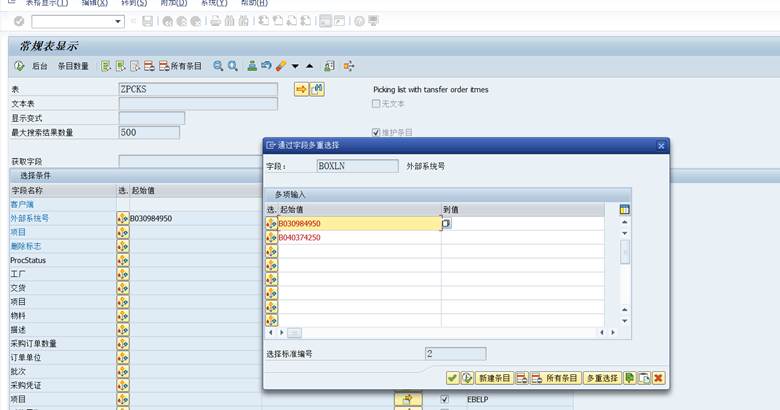780x410 pixels.
Task: Click the 新建条目 button
Action: pyautogui.click(x=494, y=378)
